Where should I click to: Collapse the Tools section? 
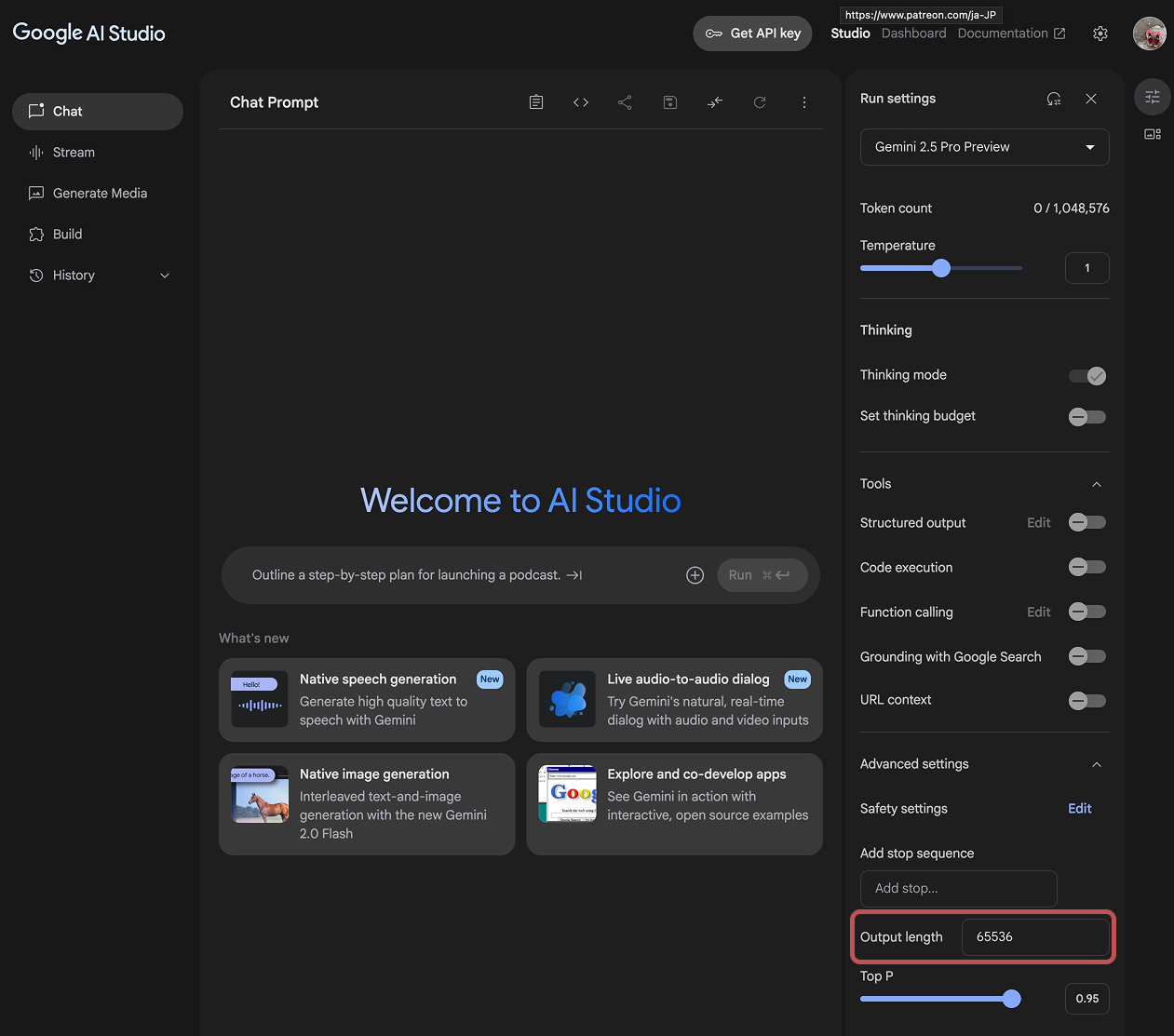click(1097, 484)
